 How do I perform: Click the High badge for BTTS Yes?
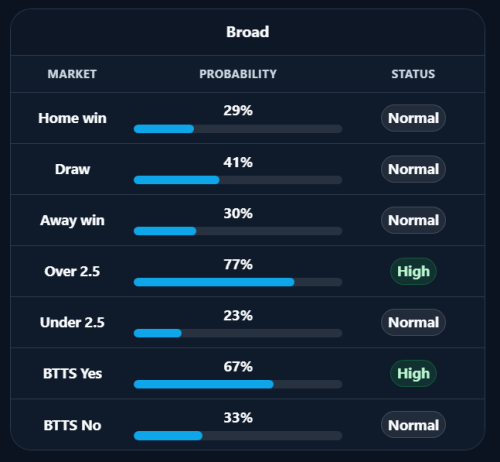coord(413,373)
